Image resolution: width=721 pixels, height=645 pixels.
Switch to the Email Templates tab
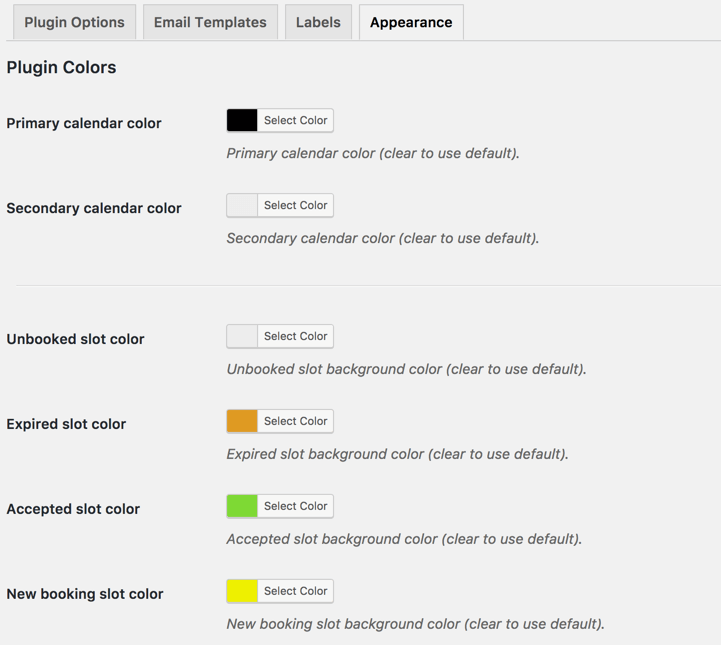click(210, 22)
